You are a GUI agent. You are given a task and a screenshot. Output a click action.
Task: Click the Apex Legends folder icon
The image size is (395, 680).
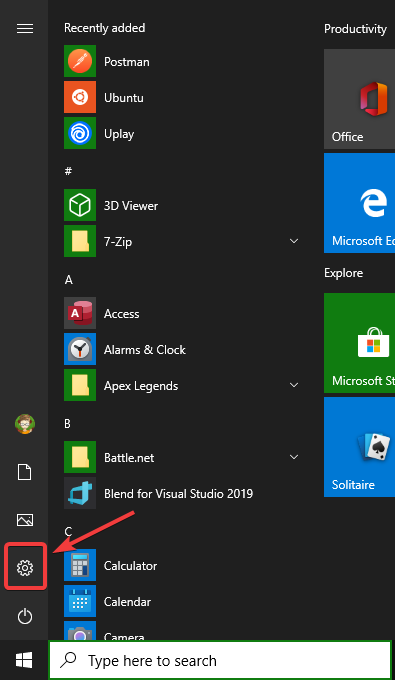click(80, 385)
